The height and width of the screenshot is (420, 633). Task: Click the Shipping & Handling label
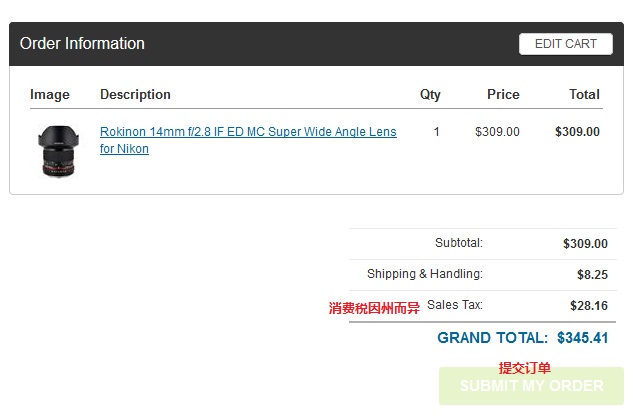tap(425, 274)
